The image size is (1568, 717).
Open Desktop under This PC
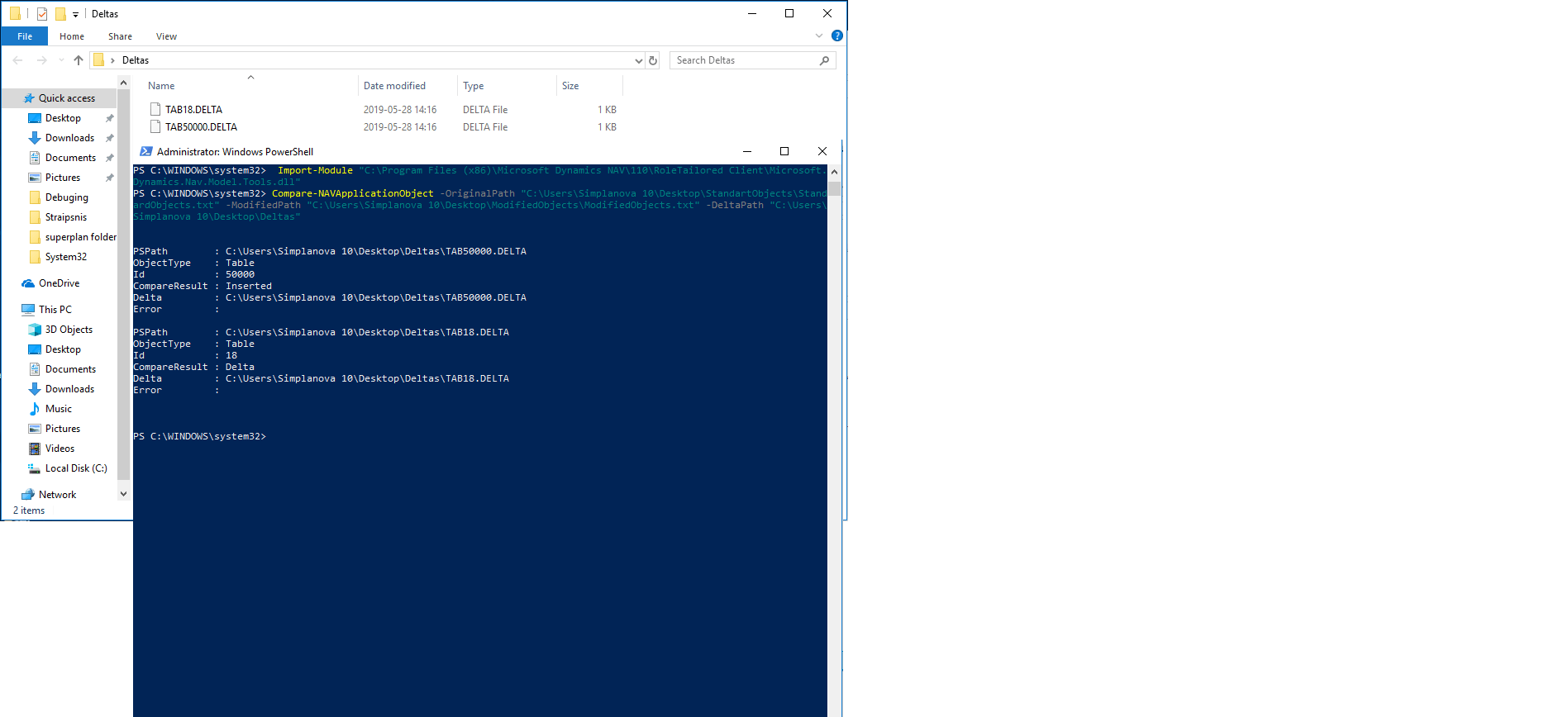(x=63, y=349)
